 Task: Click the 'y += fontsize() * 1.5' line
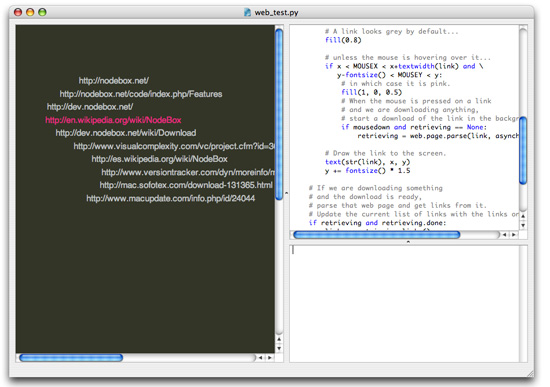(x=367, y=171)
